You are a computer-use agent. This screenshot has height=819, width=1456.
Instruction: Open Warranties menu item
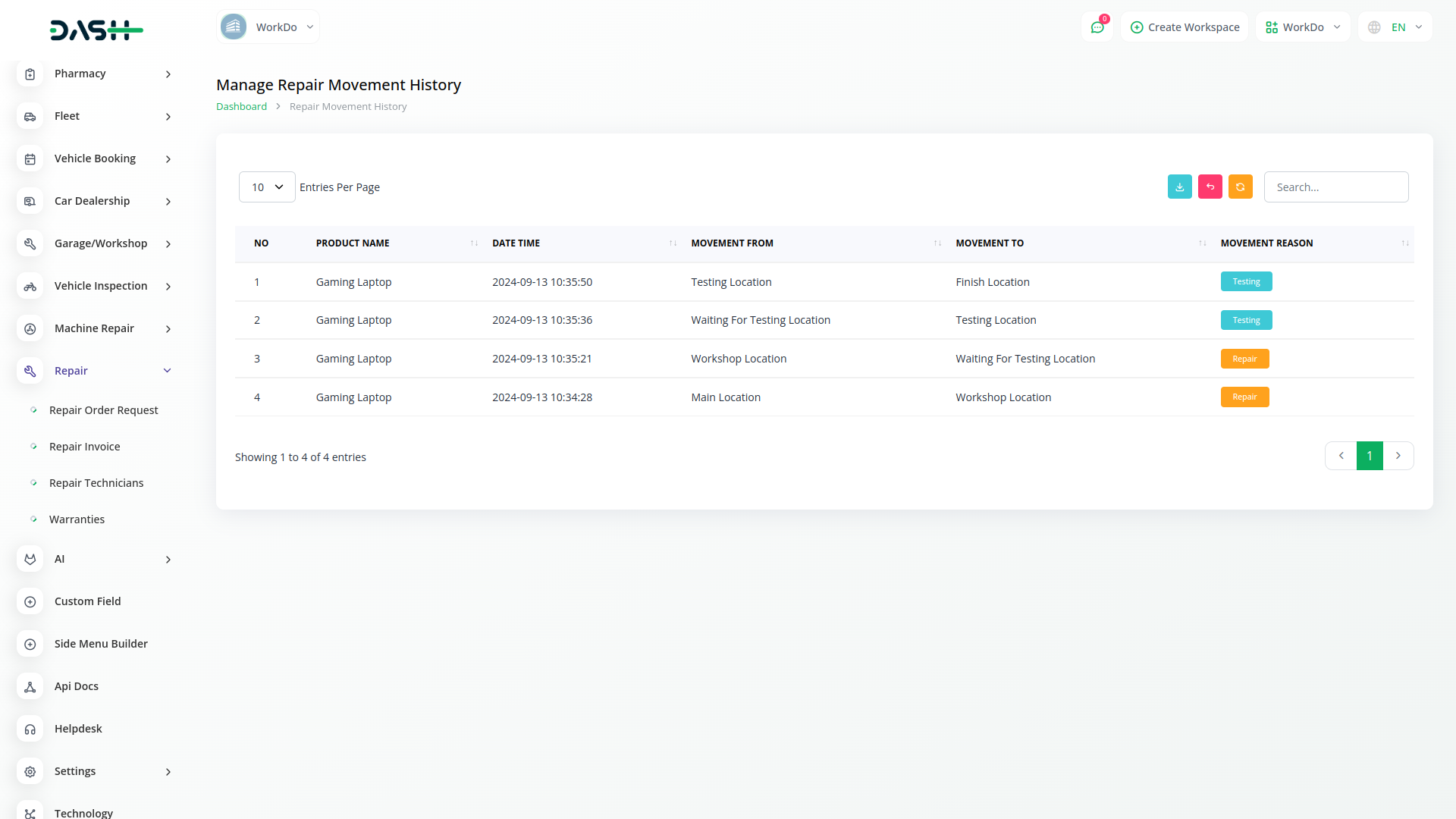(77, 519)
